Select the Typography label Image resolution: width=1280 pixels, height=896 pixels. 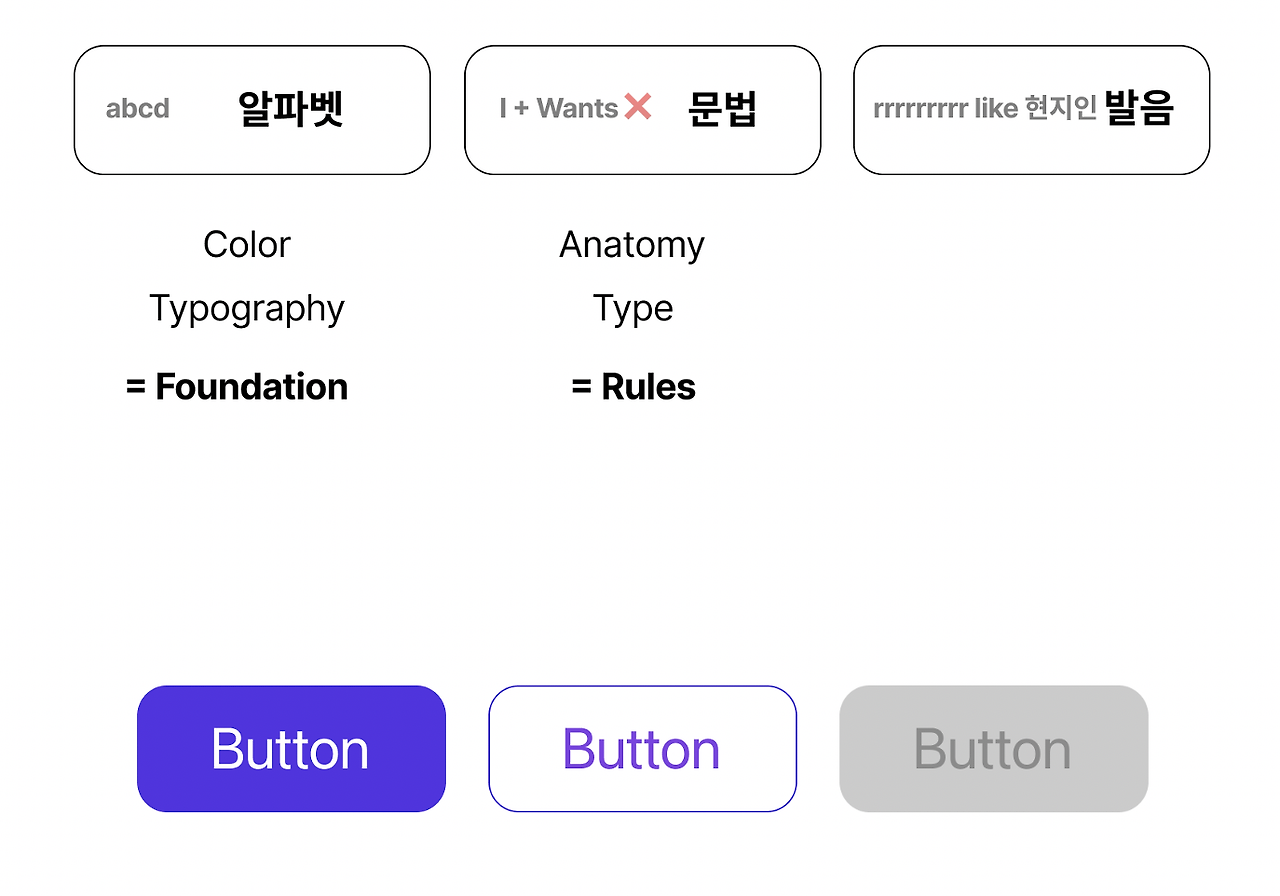[x=247, y=309]
